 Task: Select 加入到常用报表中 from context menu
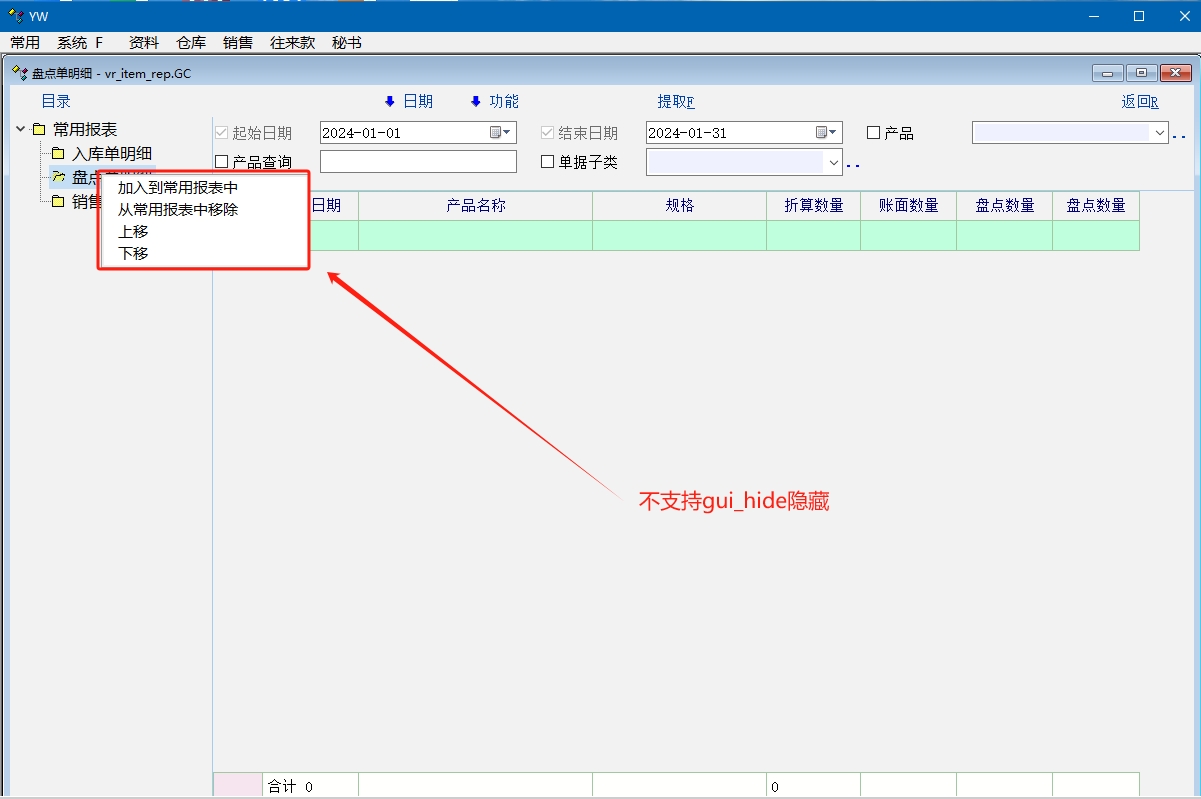click(x=178, y=188)
